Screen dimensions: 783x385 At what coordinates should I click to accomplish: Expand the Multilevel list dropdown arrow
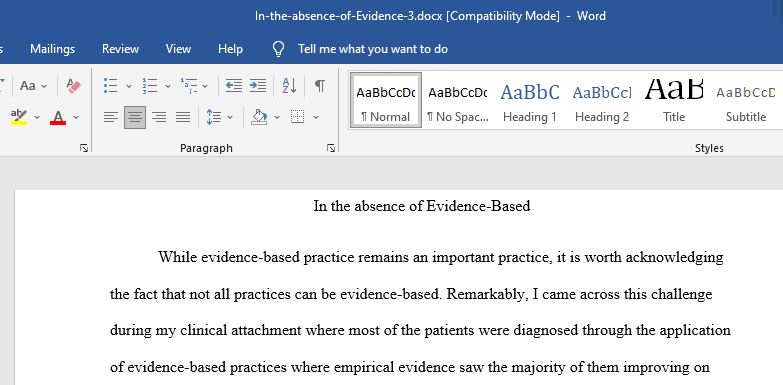[205, 86]
